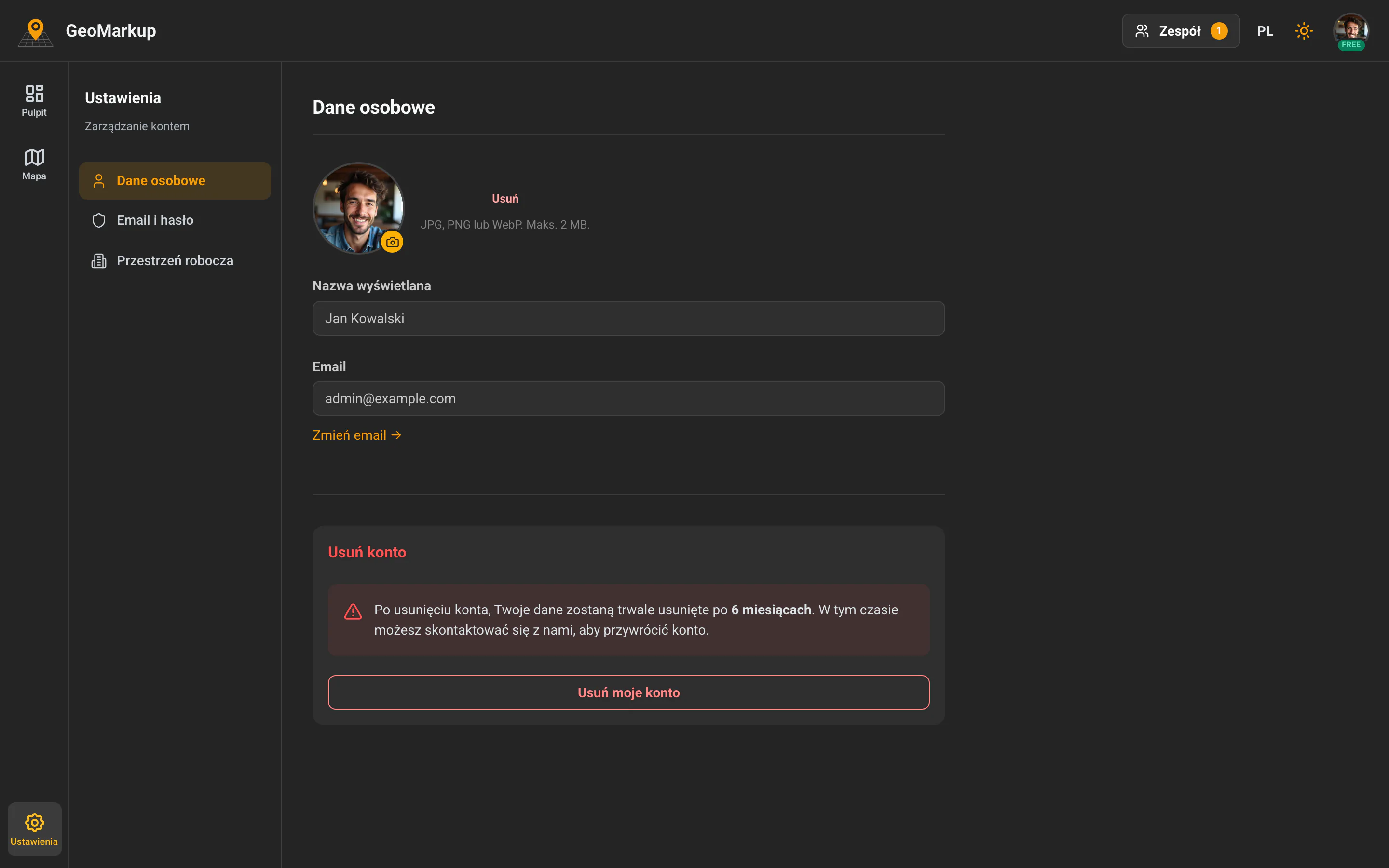The width and height of the screenshot is (1389, 868).
Task: Open the PL language selector
Action: point(1265,31)
